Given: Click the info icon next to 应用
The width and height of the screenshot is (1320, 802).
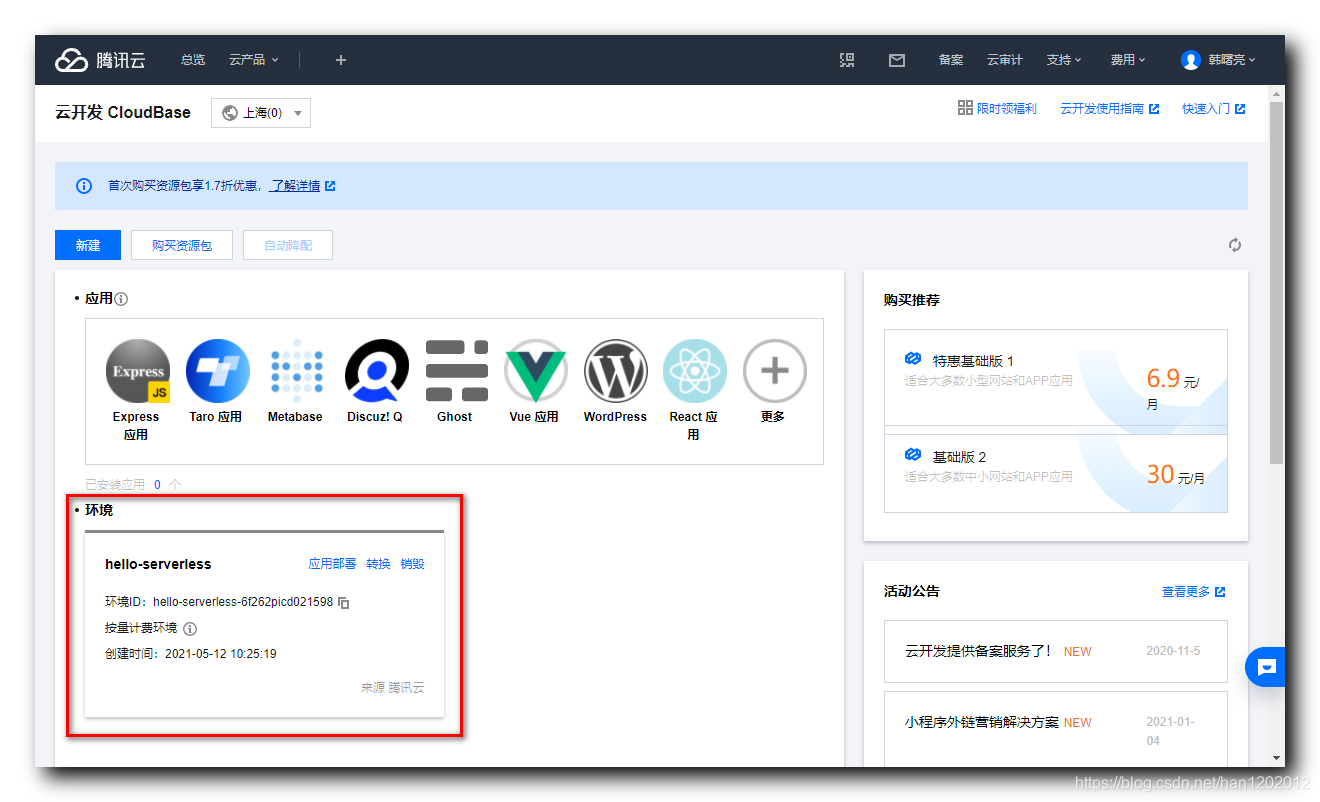Looking at the screenshot, I should [121, 299].
